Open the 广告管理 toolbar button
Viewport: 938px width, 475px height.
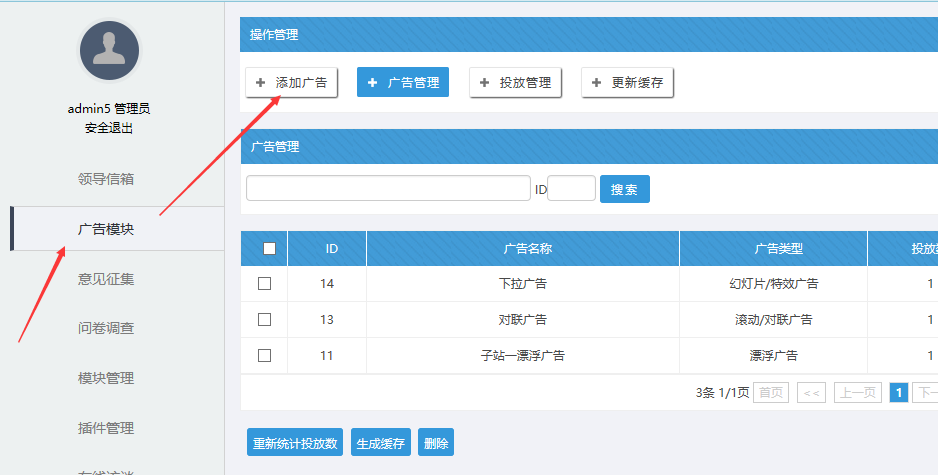click(403, 83)
